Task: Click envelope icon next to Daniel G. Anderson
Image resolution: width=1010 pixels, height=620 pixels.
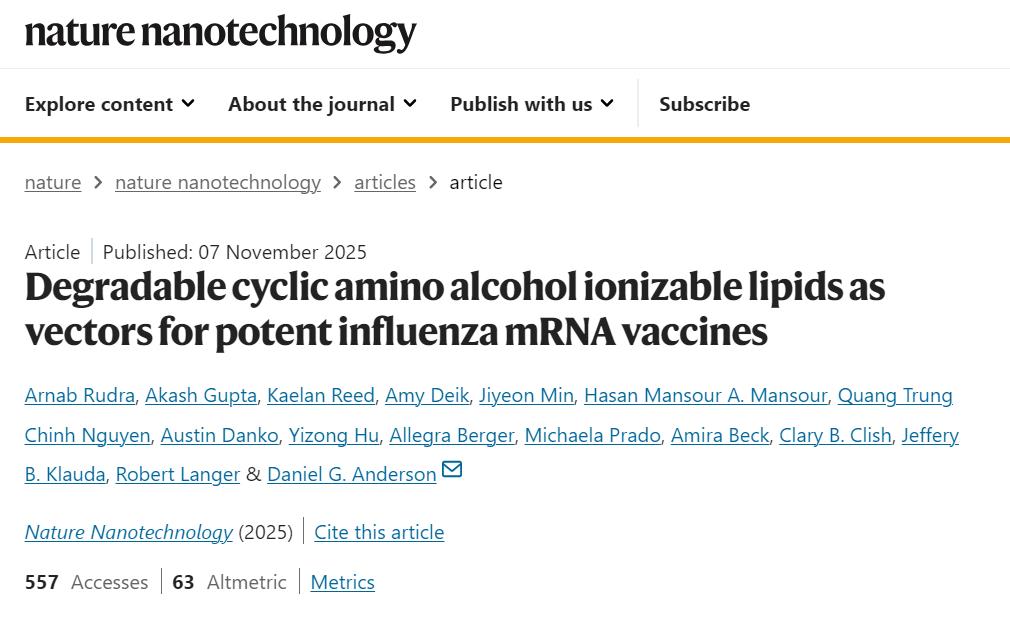Action: point(452,469)
